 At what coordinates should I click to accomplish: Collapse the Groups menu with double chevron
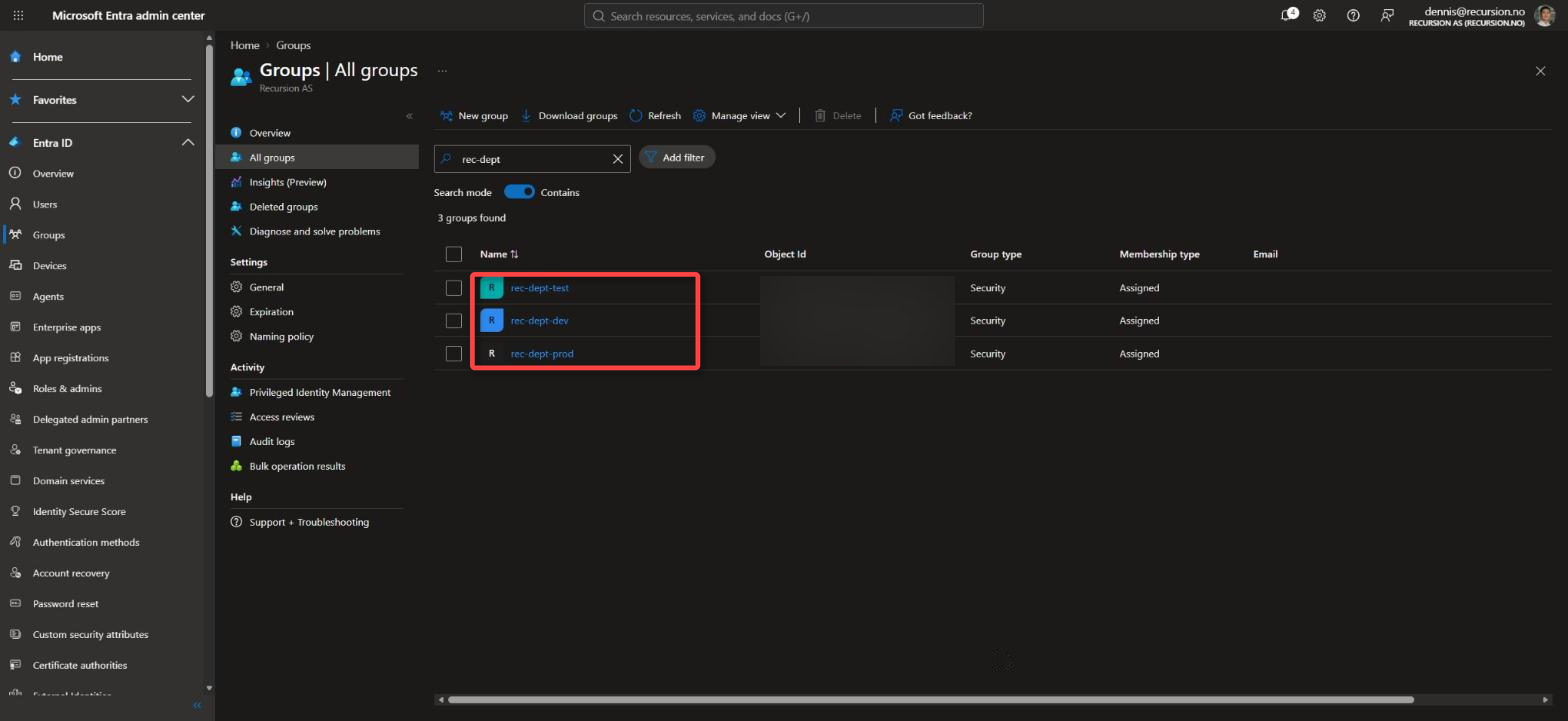409,116
